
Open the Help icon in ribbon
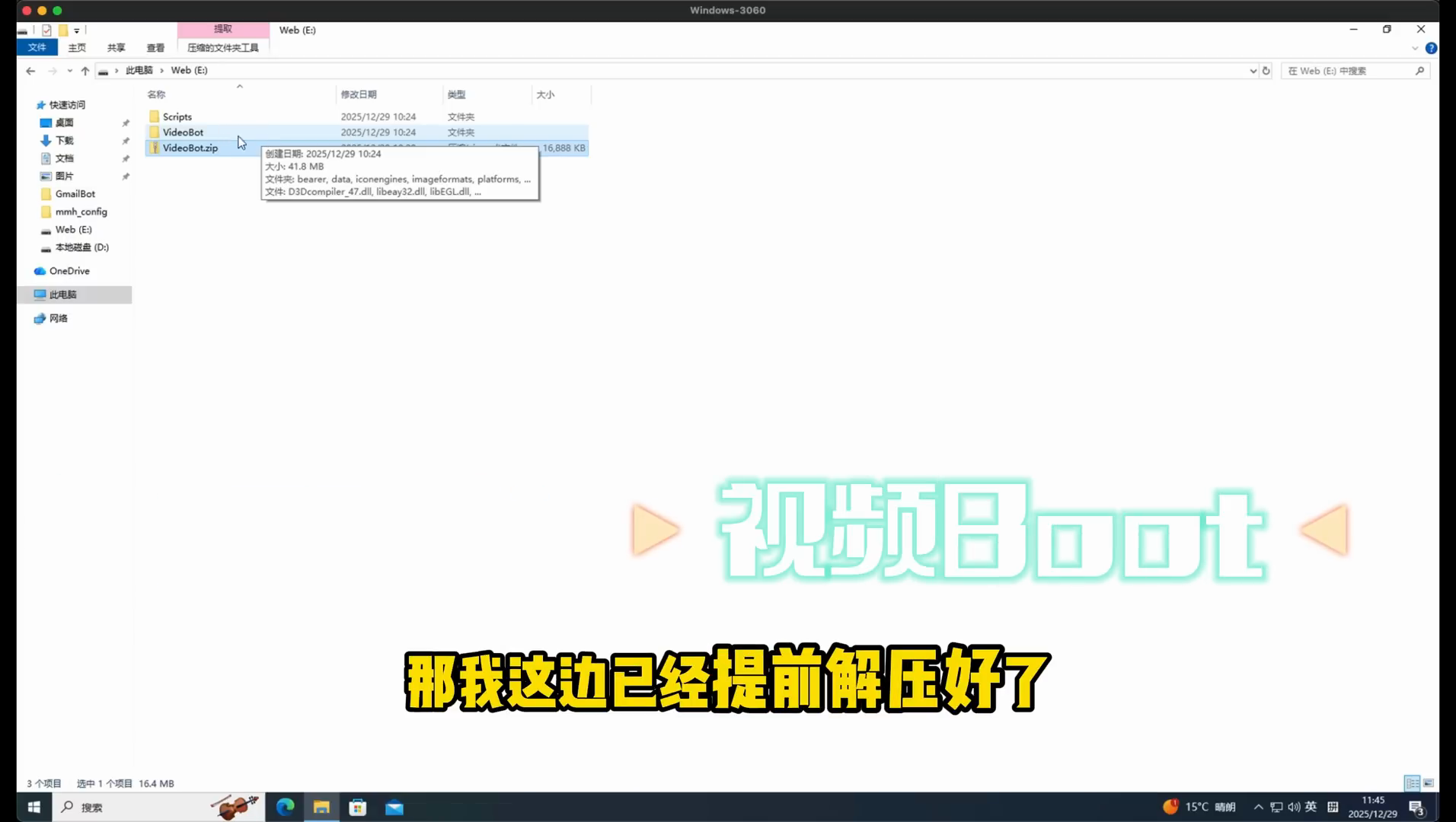1431,48
